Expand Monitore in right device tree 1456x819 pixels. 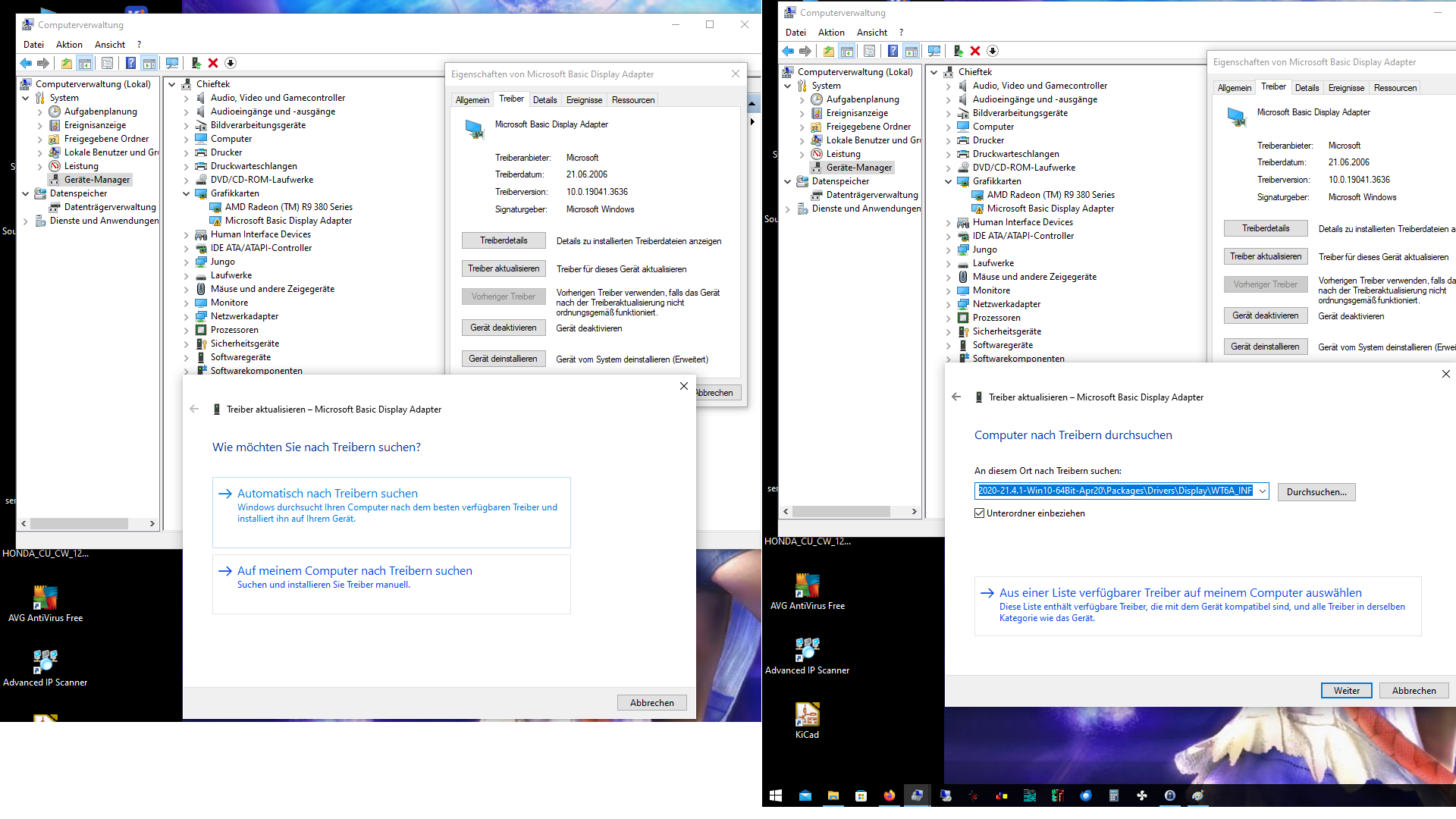click(949, 291)
